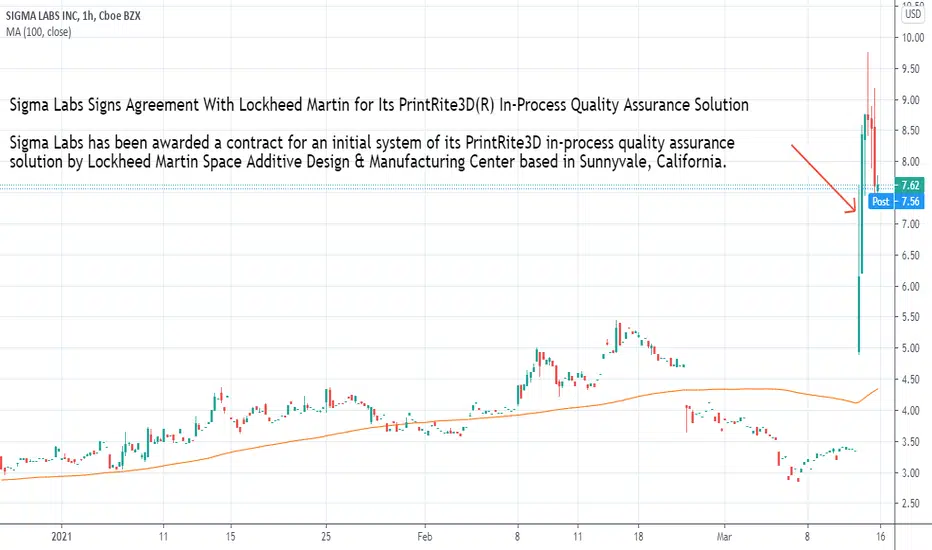This screenshot has width=932, height=550.
Task: Click the 8.00 price axis label
Action: (910, 162)
